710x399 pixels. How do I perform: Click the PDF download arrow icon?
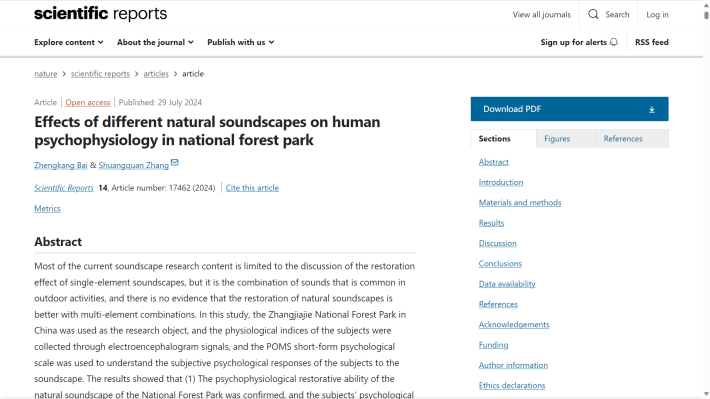[x=652, y=109]
